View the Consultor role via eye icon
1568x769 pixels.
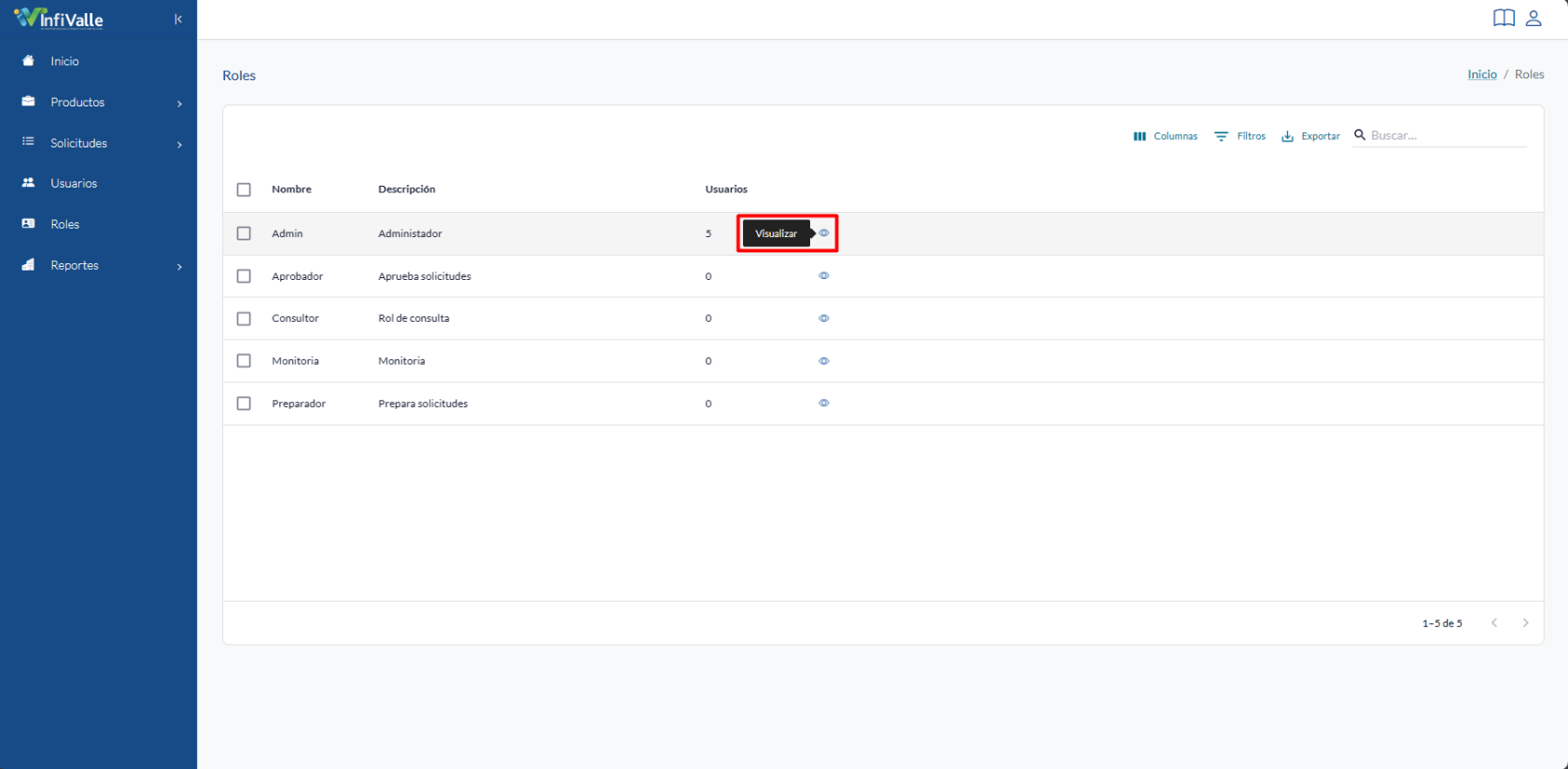point(824,318)
